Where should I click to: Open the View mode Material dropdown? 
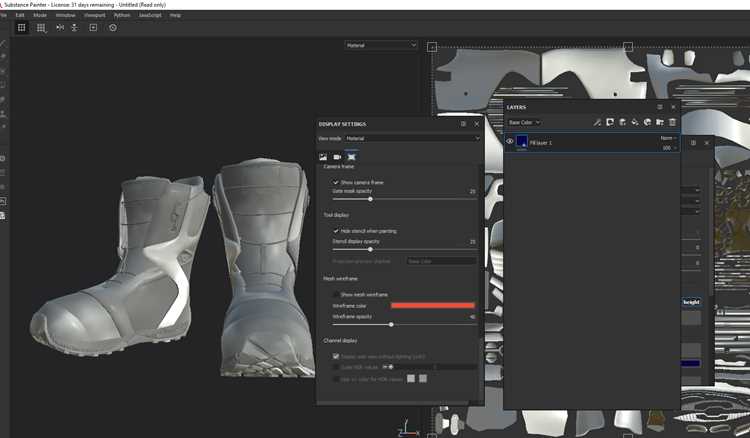412,138
